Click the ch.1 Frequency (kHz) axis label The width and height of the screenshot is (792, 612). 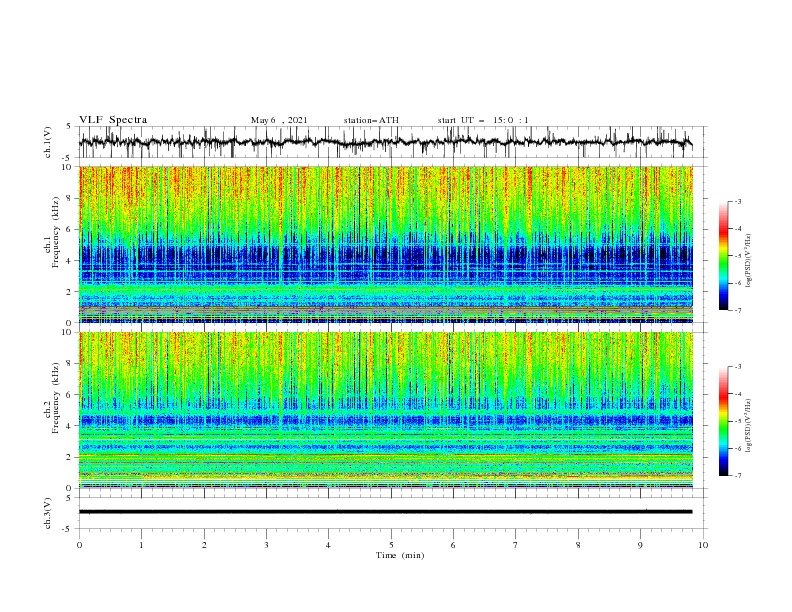pyautogui.click(x=52, y=233)
